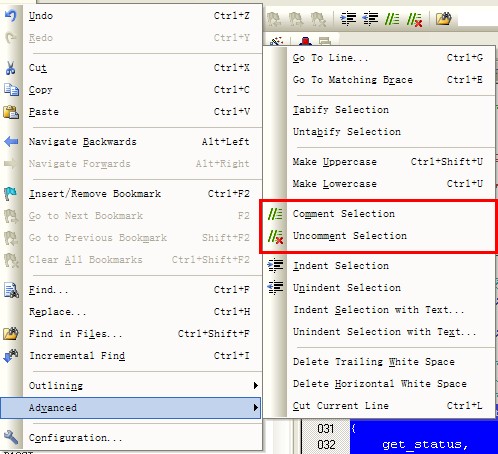Click the Indent Selection toolbar icon

348,19
